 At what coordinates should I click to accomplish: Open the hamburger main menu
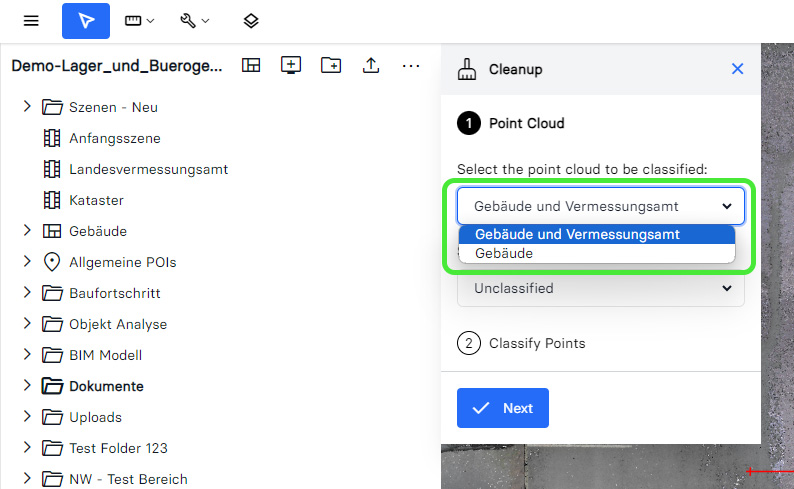coord(31,21)
